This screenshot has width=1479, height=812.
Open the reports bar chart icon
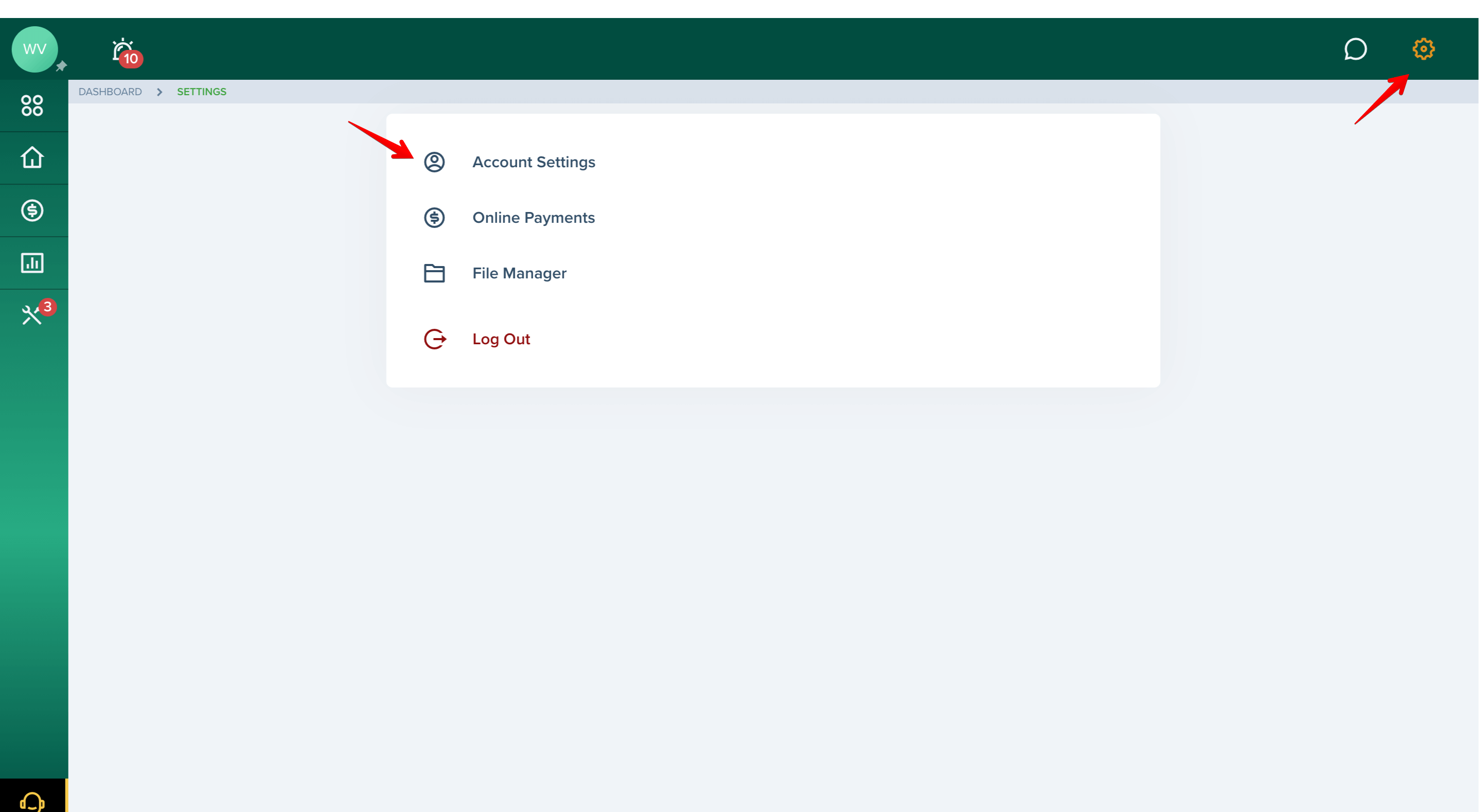point(32,262)
